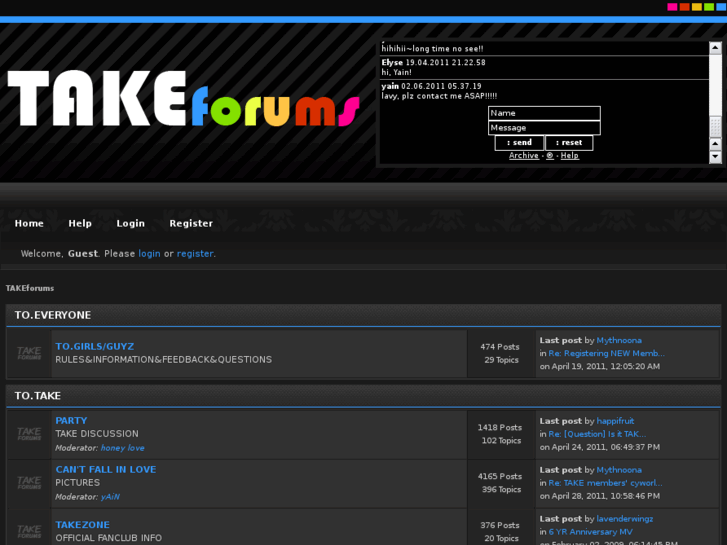Image resolution: width=727 pixels, height=545 pixels.
Task: Click the TAKEforums breadcrumb
Action: click(x=30, y=289)
